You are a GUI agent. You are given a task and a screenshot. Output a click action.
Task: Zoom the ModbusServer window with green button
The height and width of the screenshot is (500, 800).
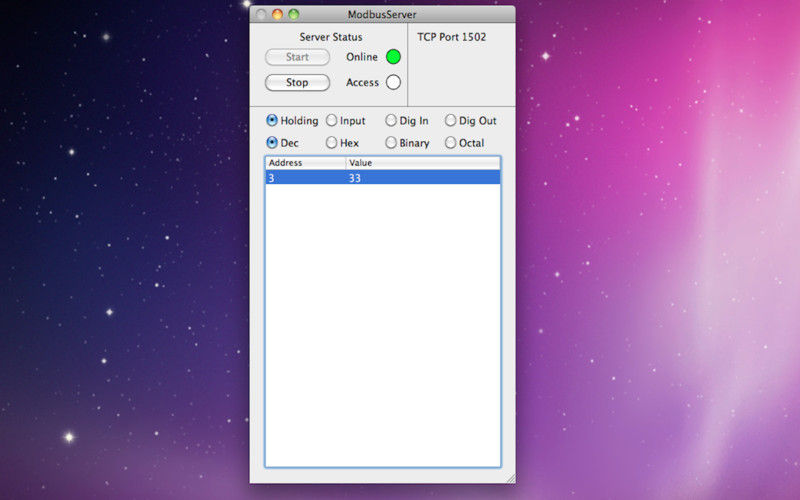click(x=294, y=14)
